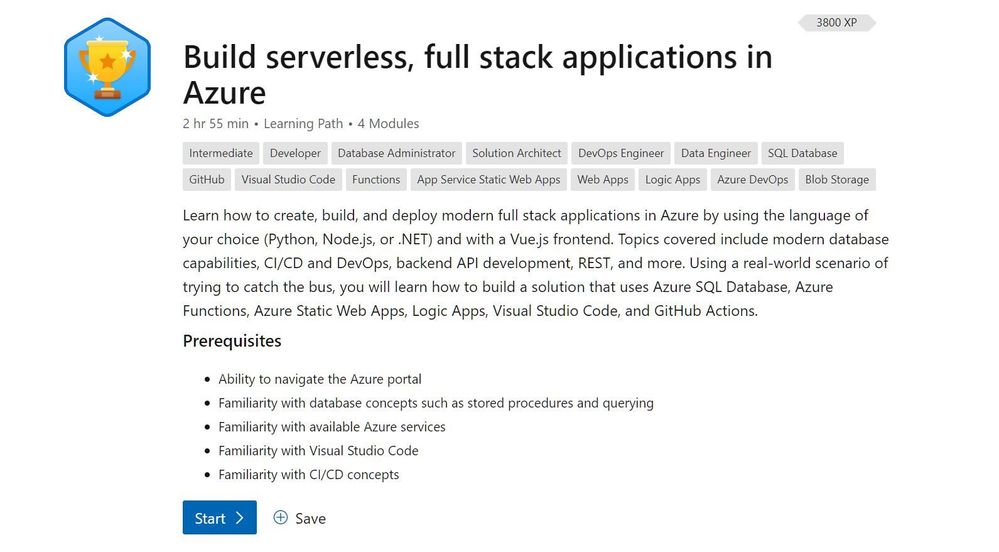Select the Logic Apps tag

point(673,180)
